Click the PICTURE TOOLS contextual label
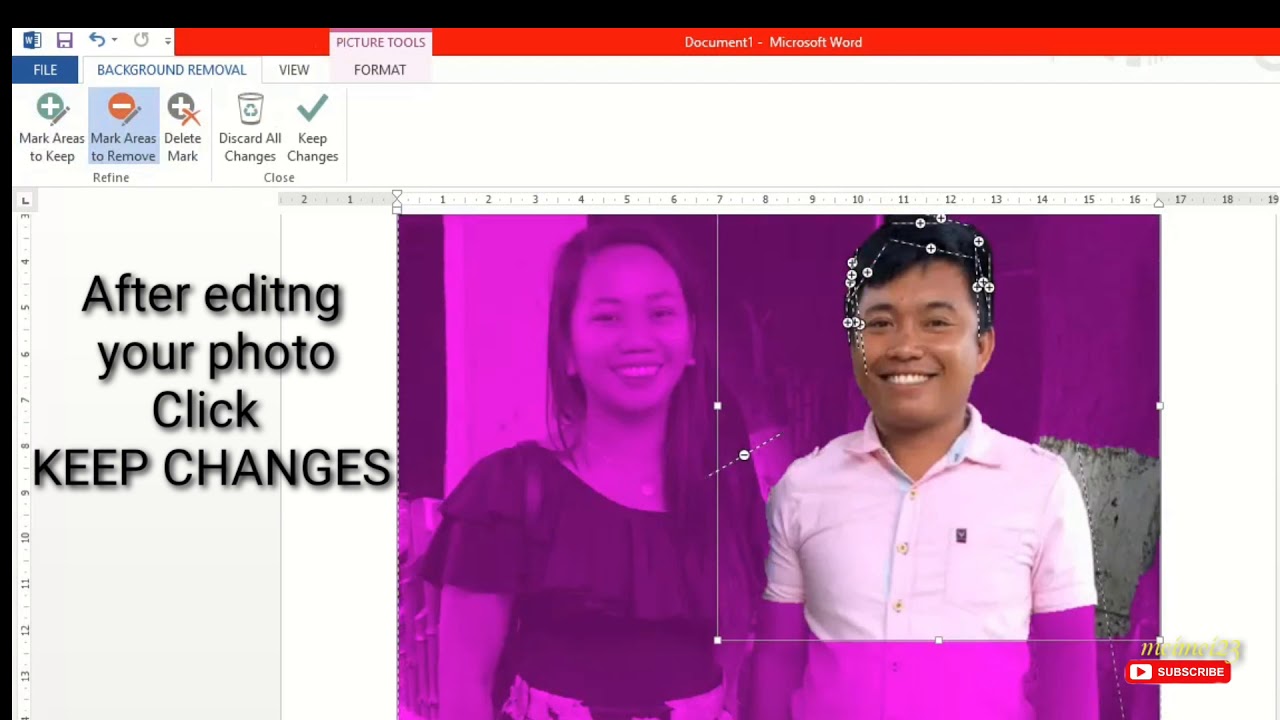The width and height of the screenshot is (1280, 720). [380, 42]
